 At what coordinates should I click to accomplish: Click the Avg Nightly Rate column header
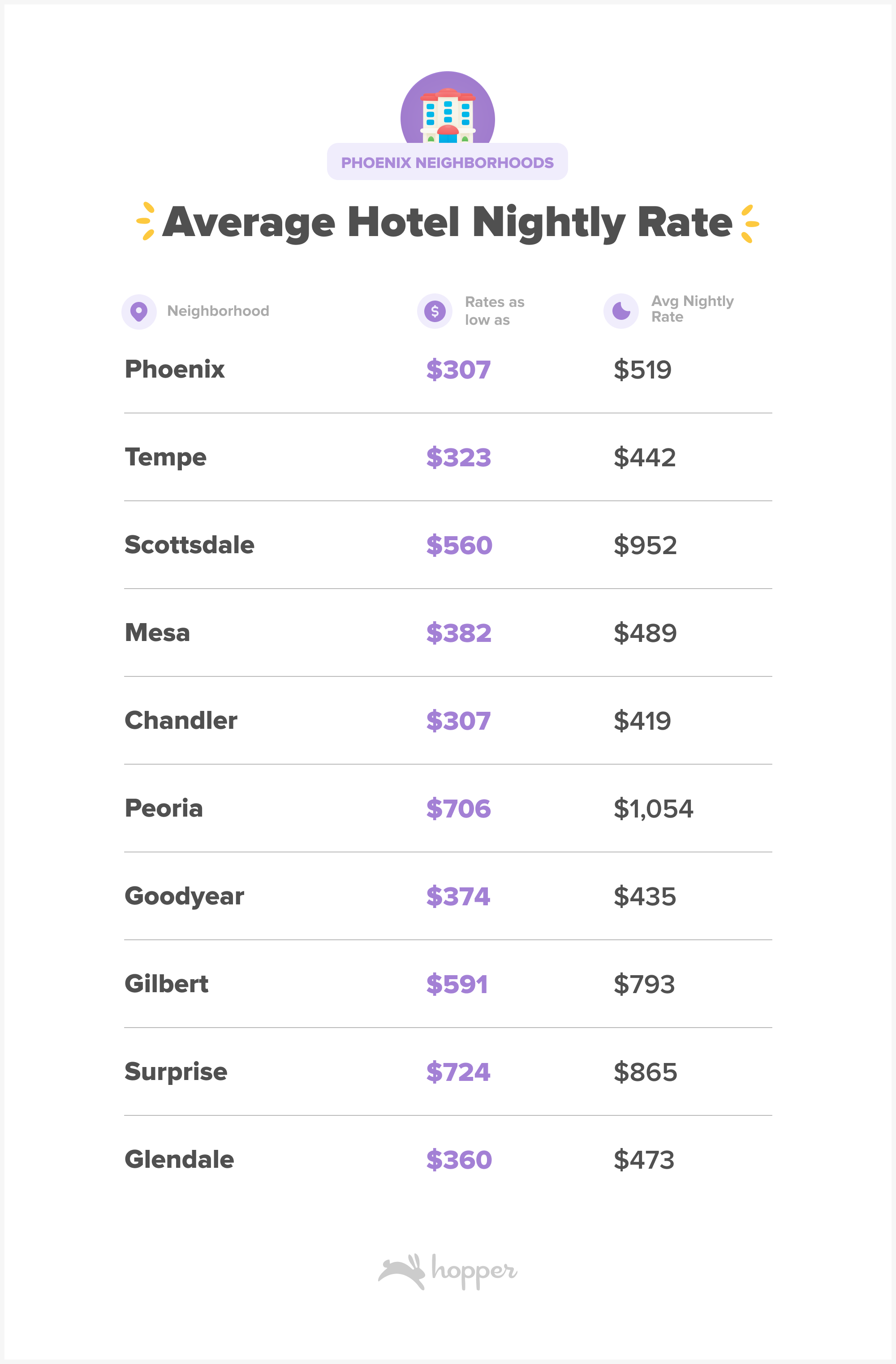692,309
